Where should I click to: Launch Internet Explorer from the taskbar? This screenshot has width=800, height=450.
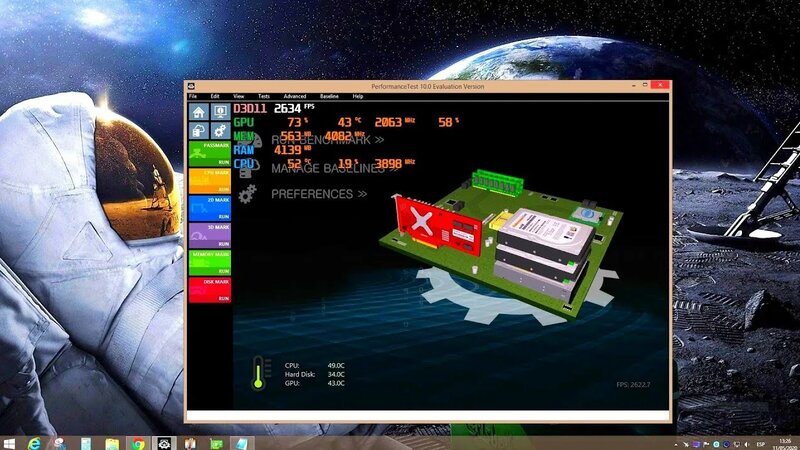point(34,443)
